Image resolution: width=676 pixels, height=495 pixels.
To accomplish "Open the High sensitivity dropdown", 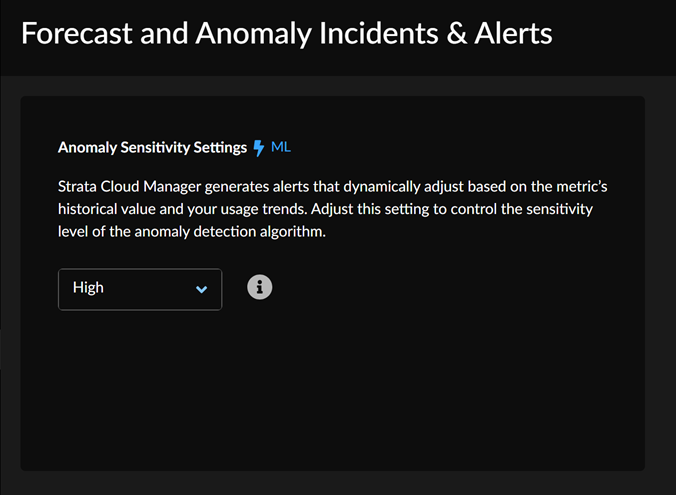I will (x=140, y=288).
